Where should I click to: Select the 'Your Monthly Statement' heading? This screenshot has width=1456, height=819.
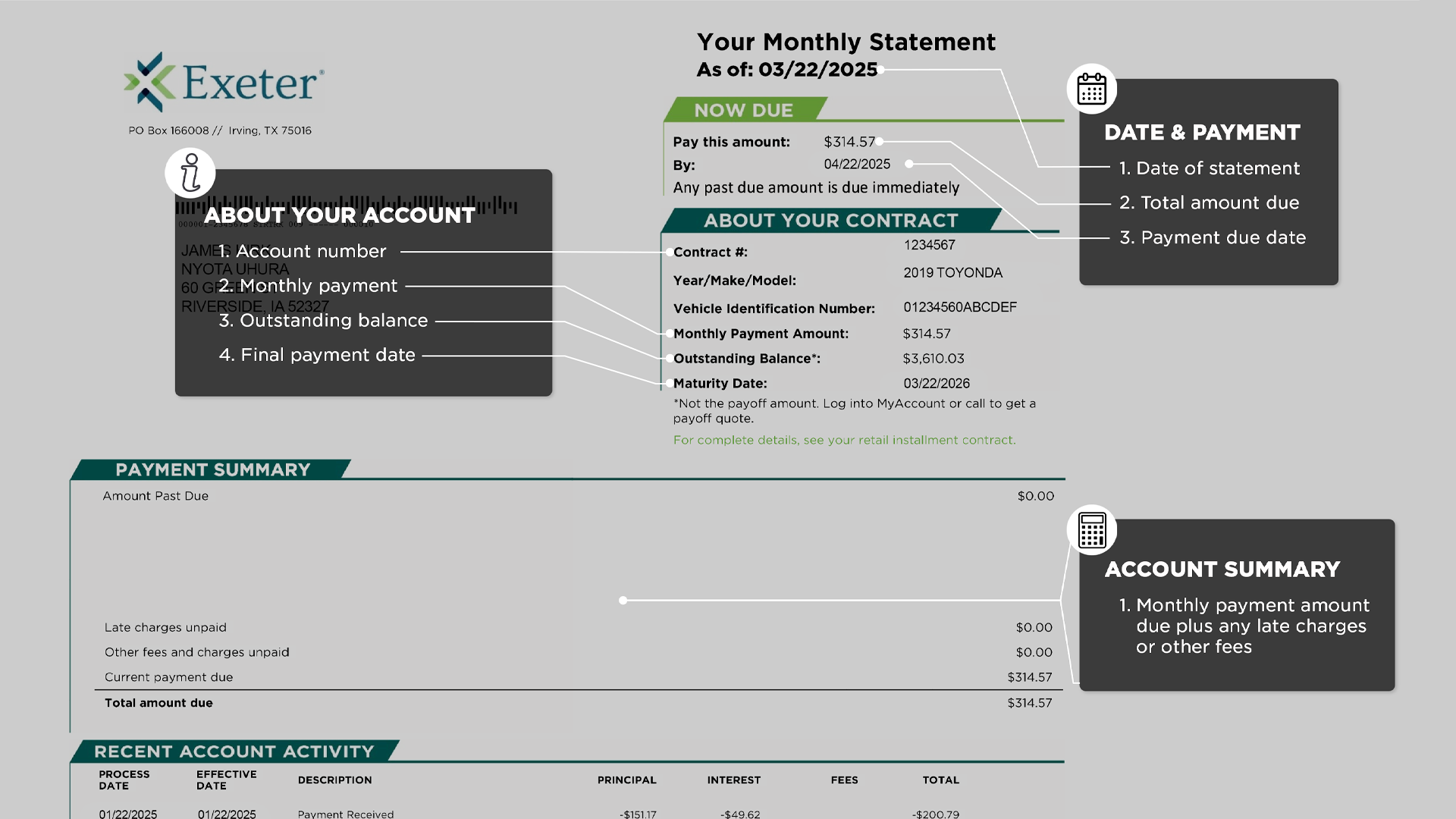[x=846, y=42]
